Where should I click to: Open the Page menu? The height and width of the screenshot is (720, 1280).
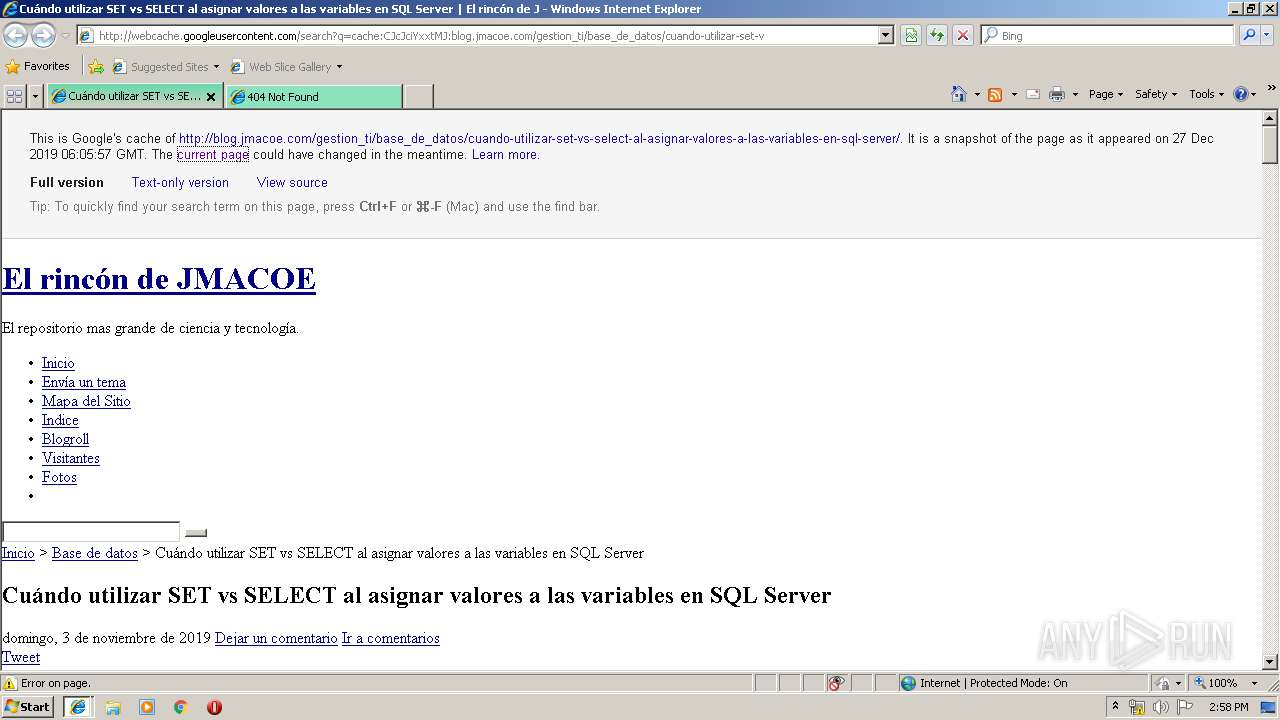[x=1106, y=94]
